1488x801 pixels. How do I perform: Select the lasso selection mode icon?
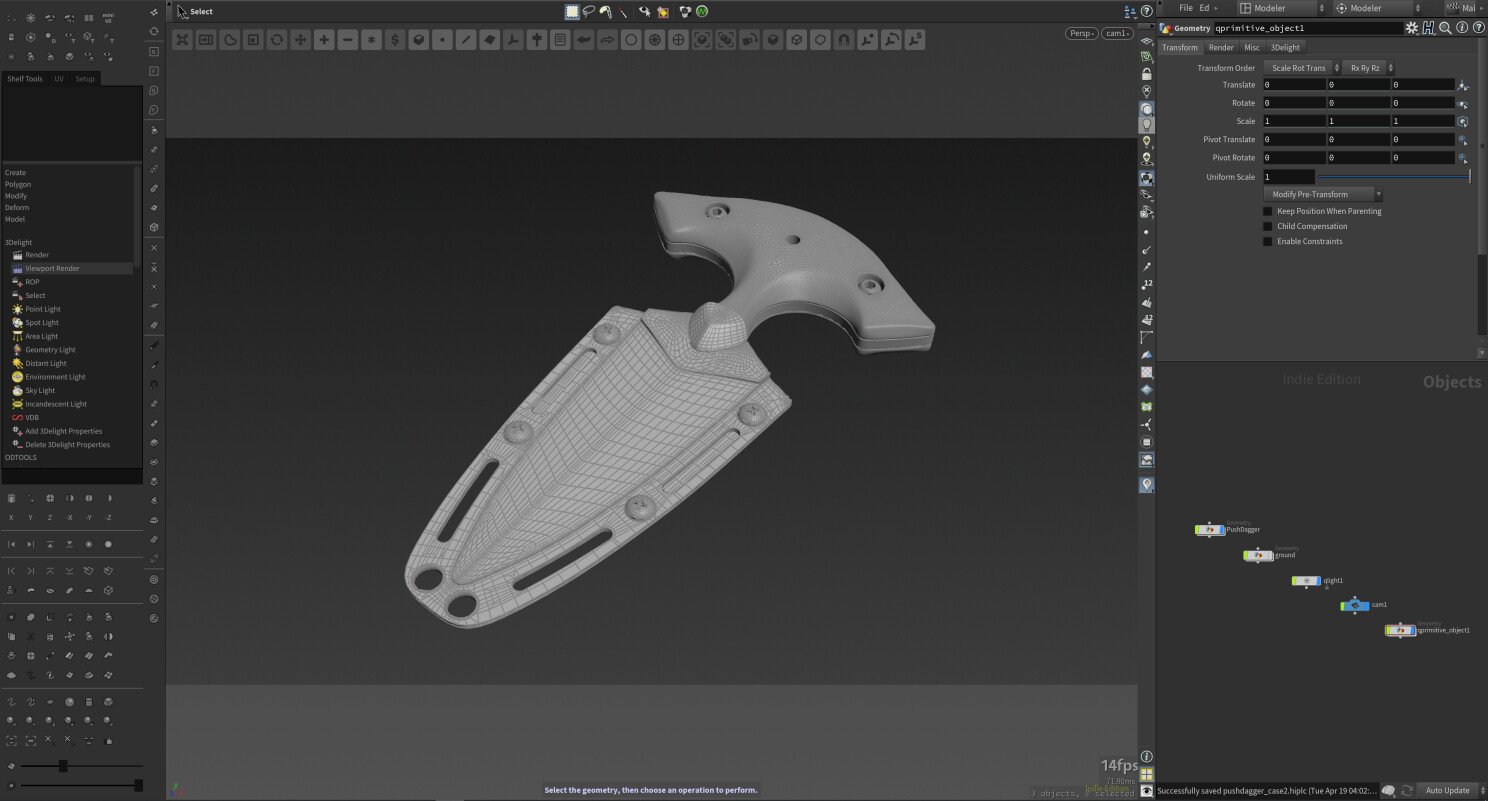589,11
